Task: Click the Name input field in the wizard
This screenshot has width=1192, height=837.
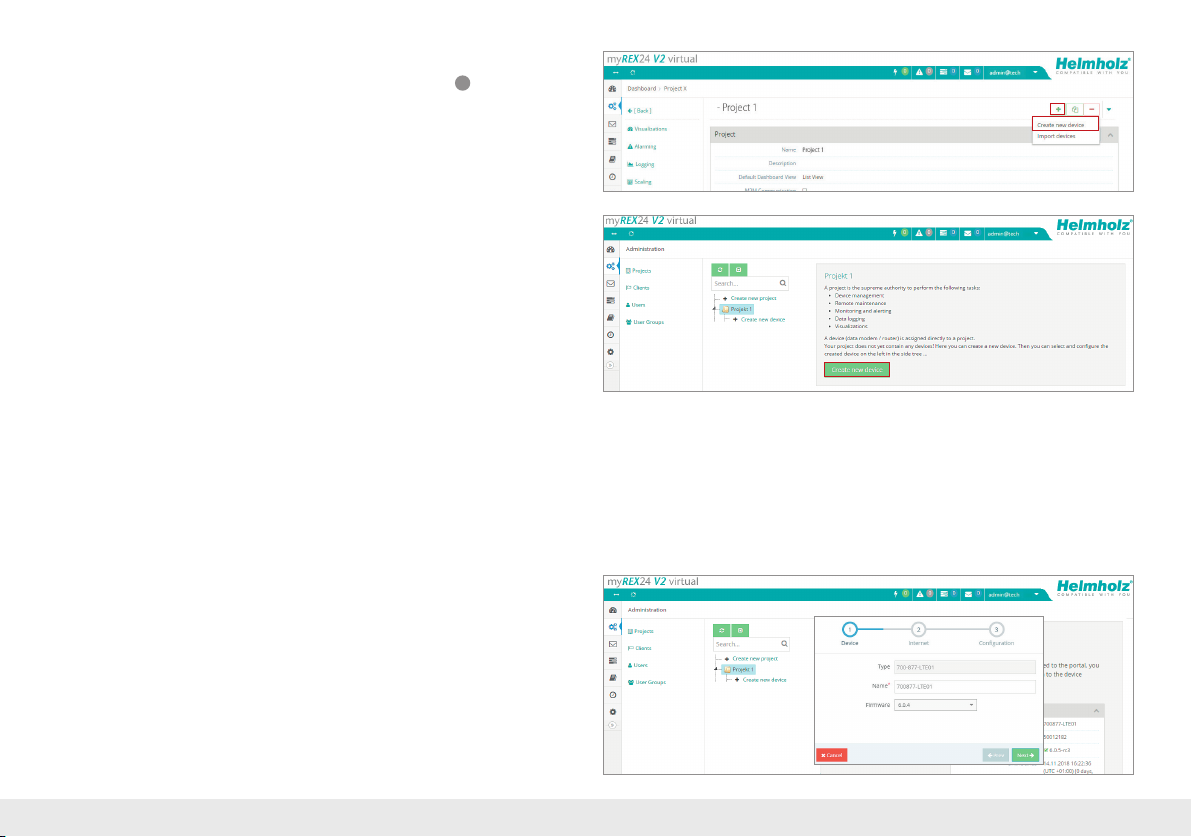Action: coord(965,686)
